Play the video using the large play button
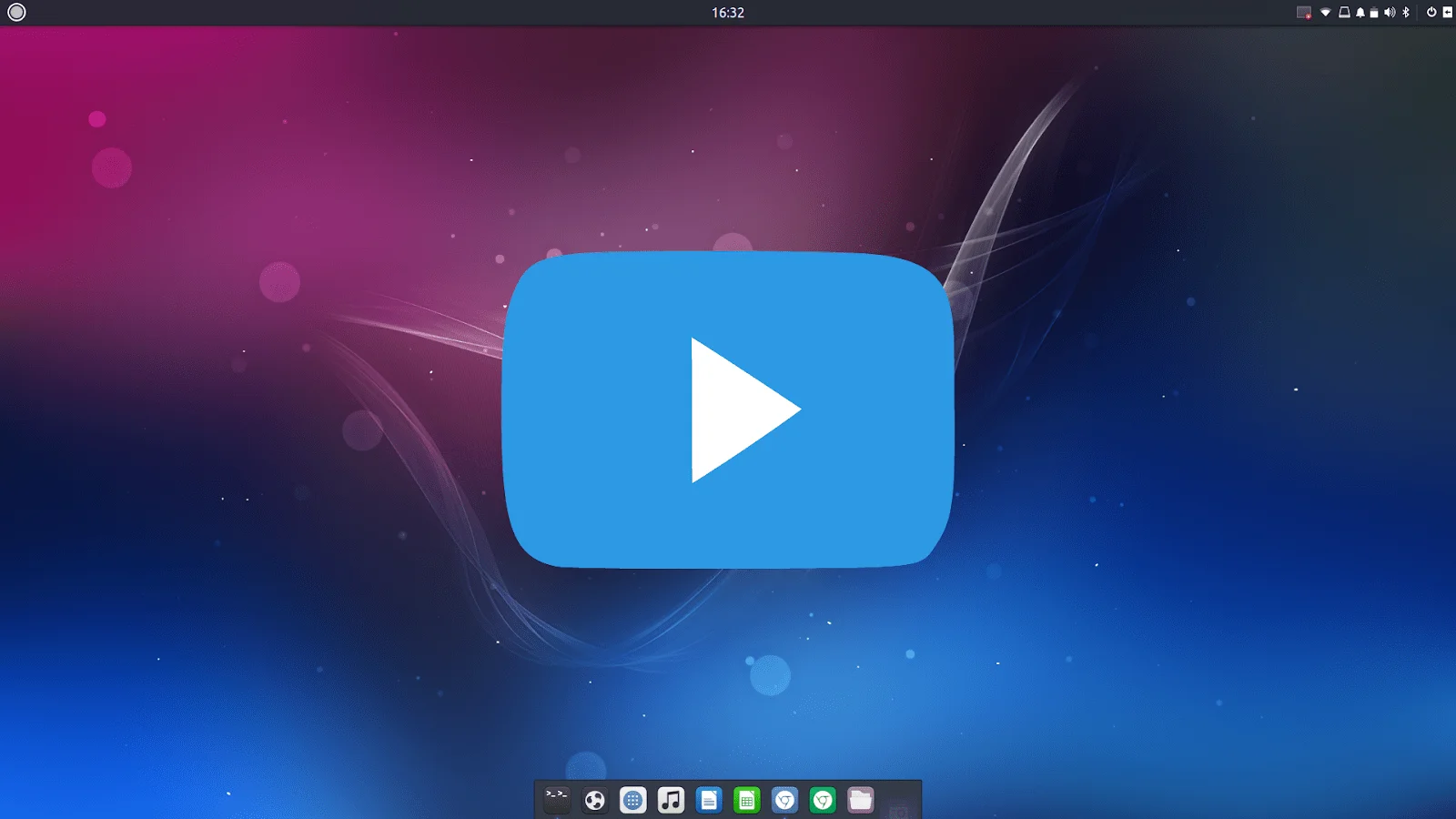 (728, 409)
